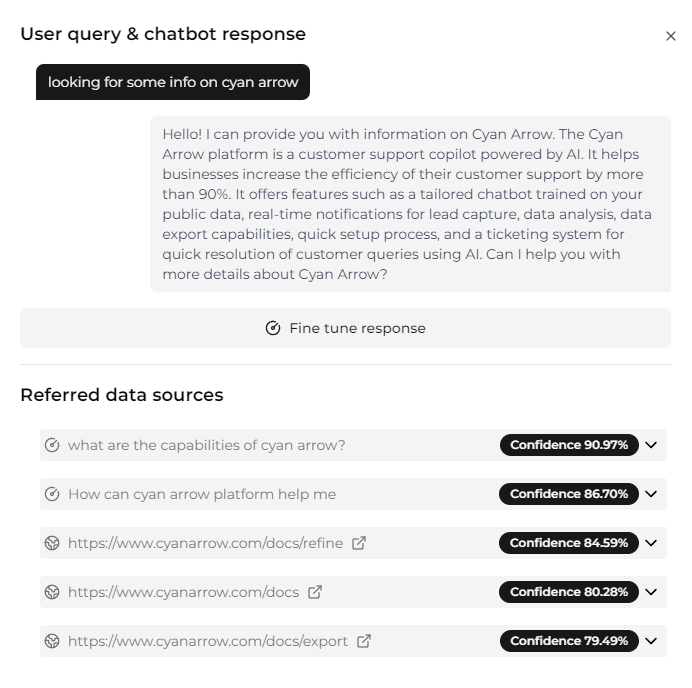Click the fine tune icon beside 'capabilities' source

coord(53,445)
